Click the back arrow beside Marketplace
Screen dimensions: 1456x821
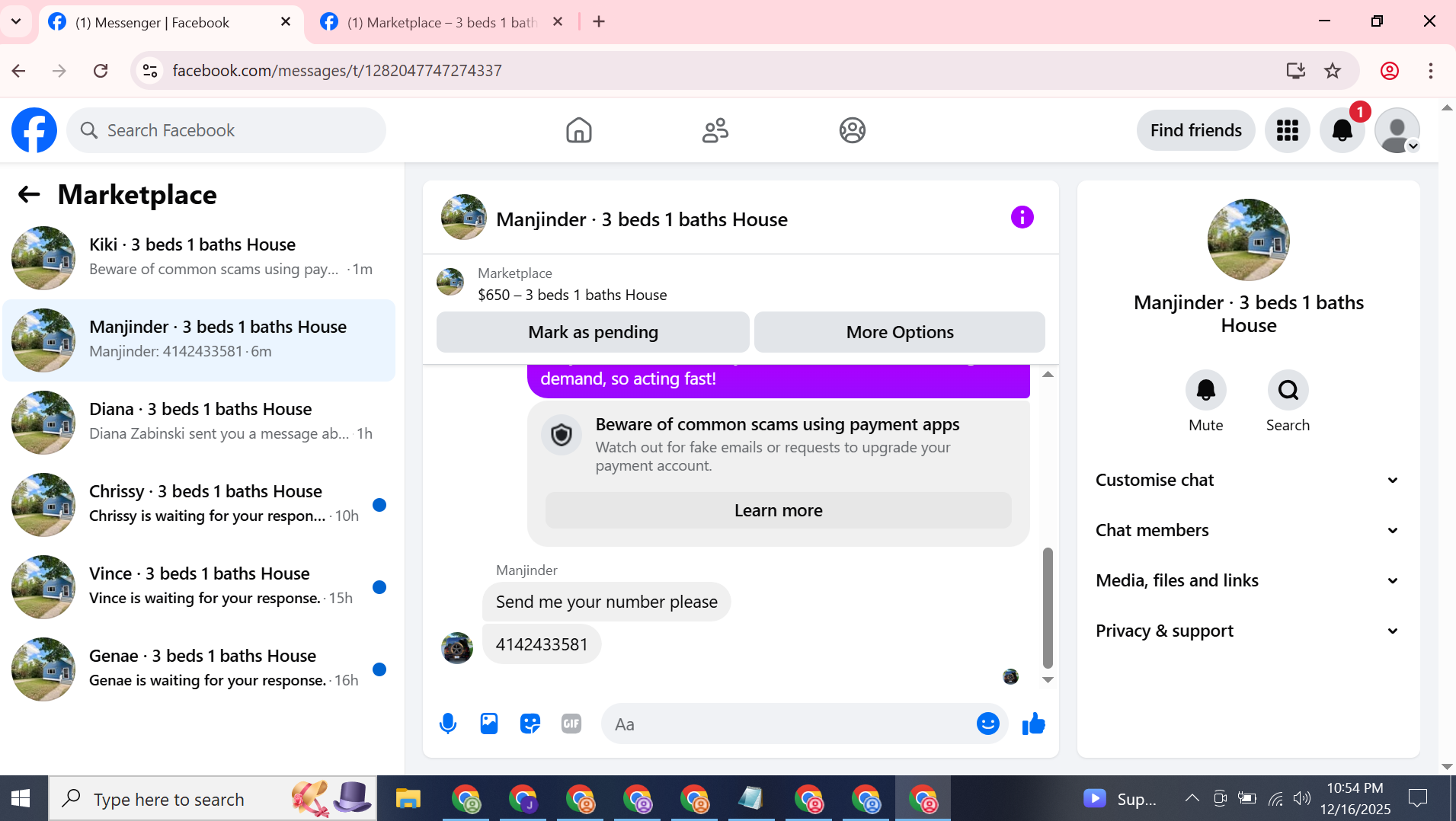pyautogui.click(x=29, y=195)
